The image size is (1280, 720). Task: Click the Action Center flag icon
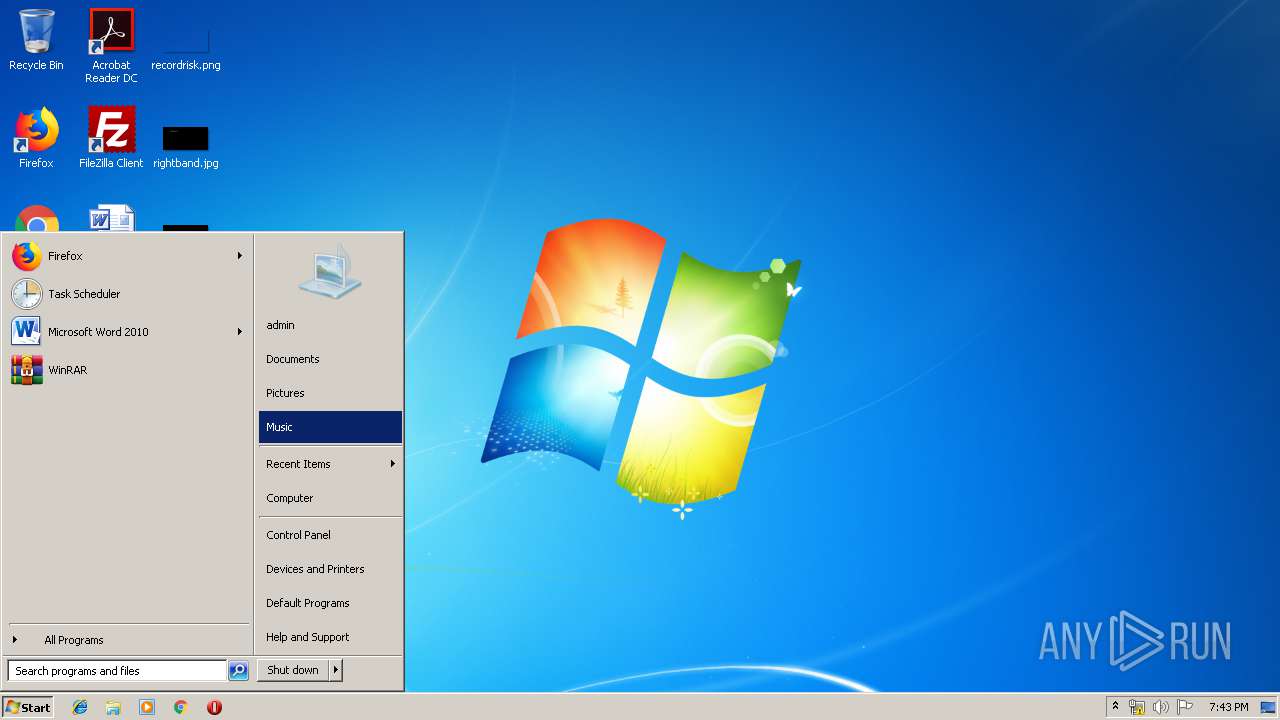click(x=1185, y=707)
